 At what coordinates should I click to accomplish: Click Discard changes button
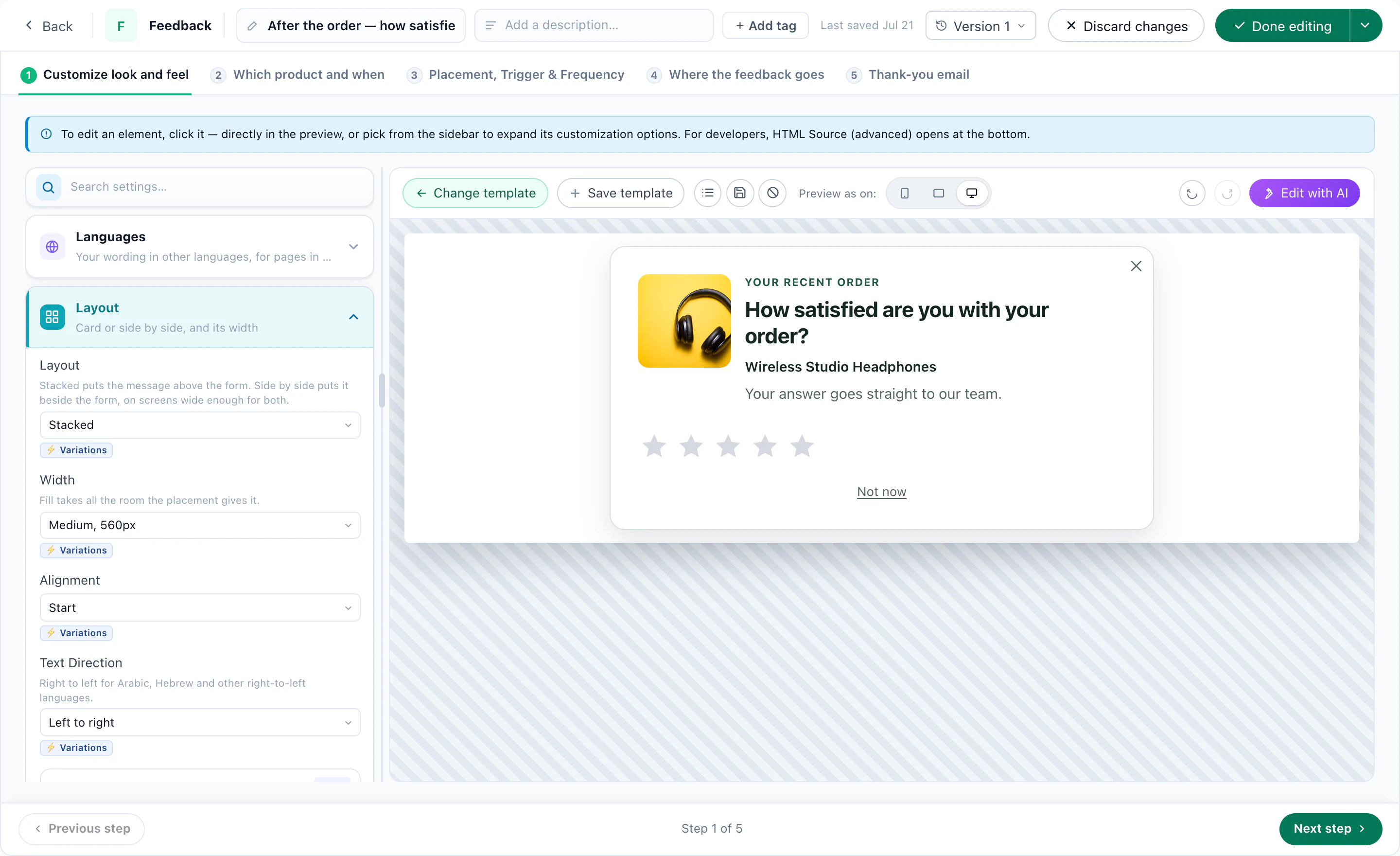point(1125,26)
